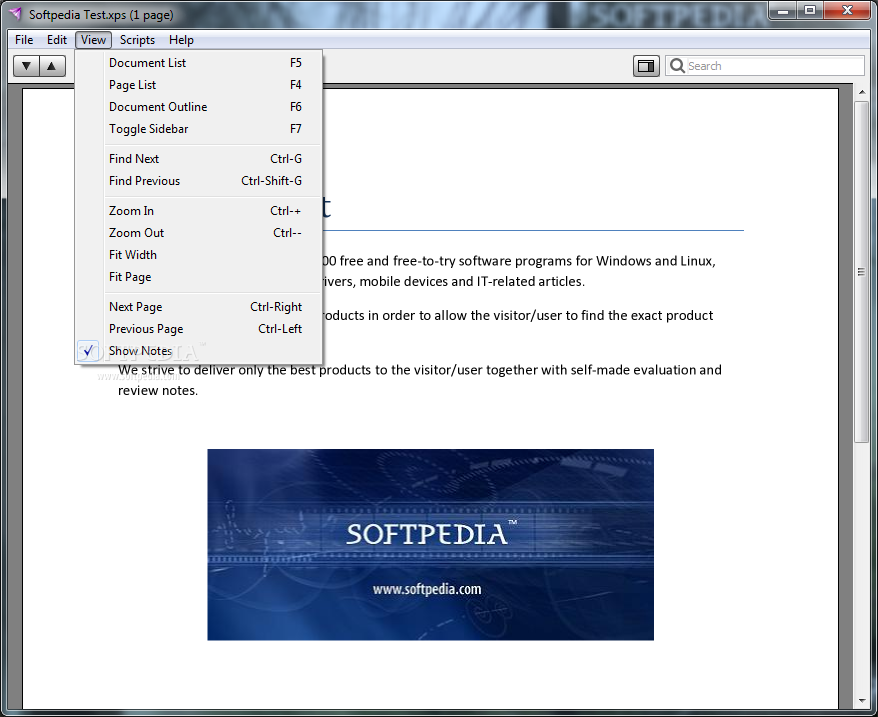Click the vertical scrollbar thumb

click(861, 272)
